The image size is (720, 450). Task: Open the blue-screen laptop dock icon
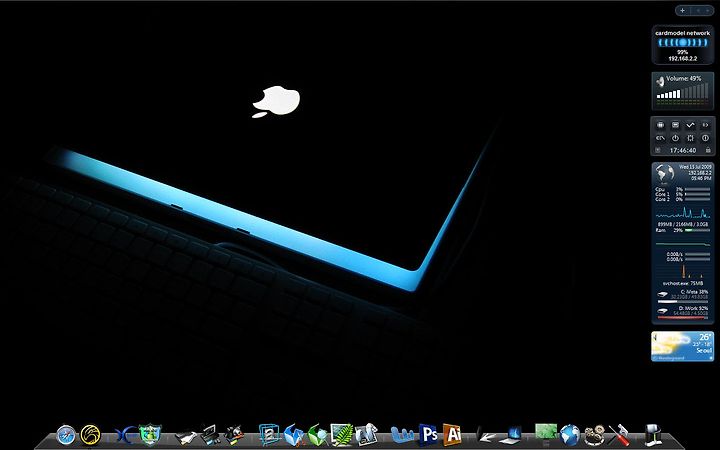[x=512, y=435]
